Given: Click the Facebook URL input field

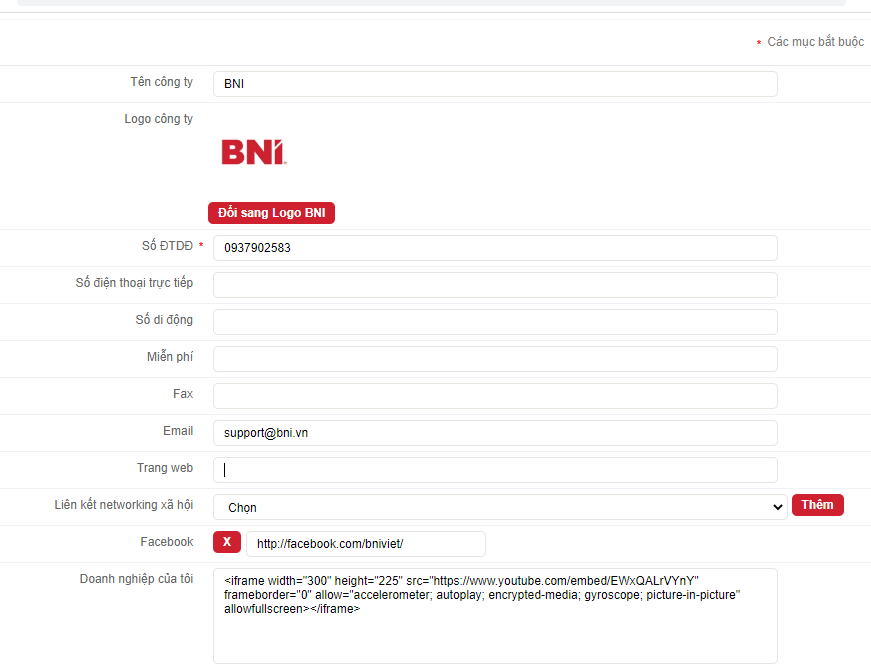Looking at the screenshot, I should (366, 544).
